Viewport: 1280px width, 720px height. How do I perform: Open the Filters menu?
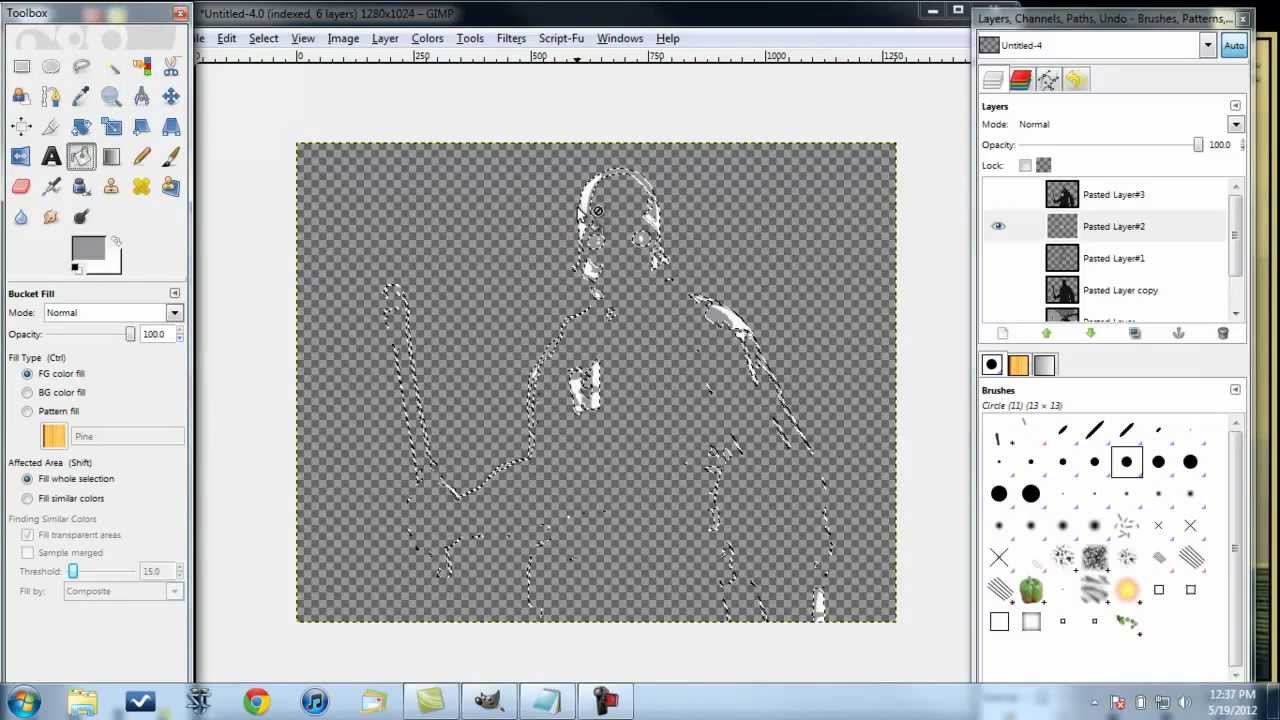pyautogui.click(x=511, y=38)
